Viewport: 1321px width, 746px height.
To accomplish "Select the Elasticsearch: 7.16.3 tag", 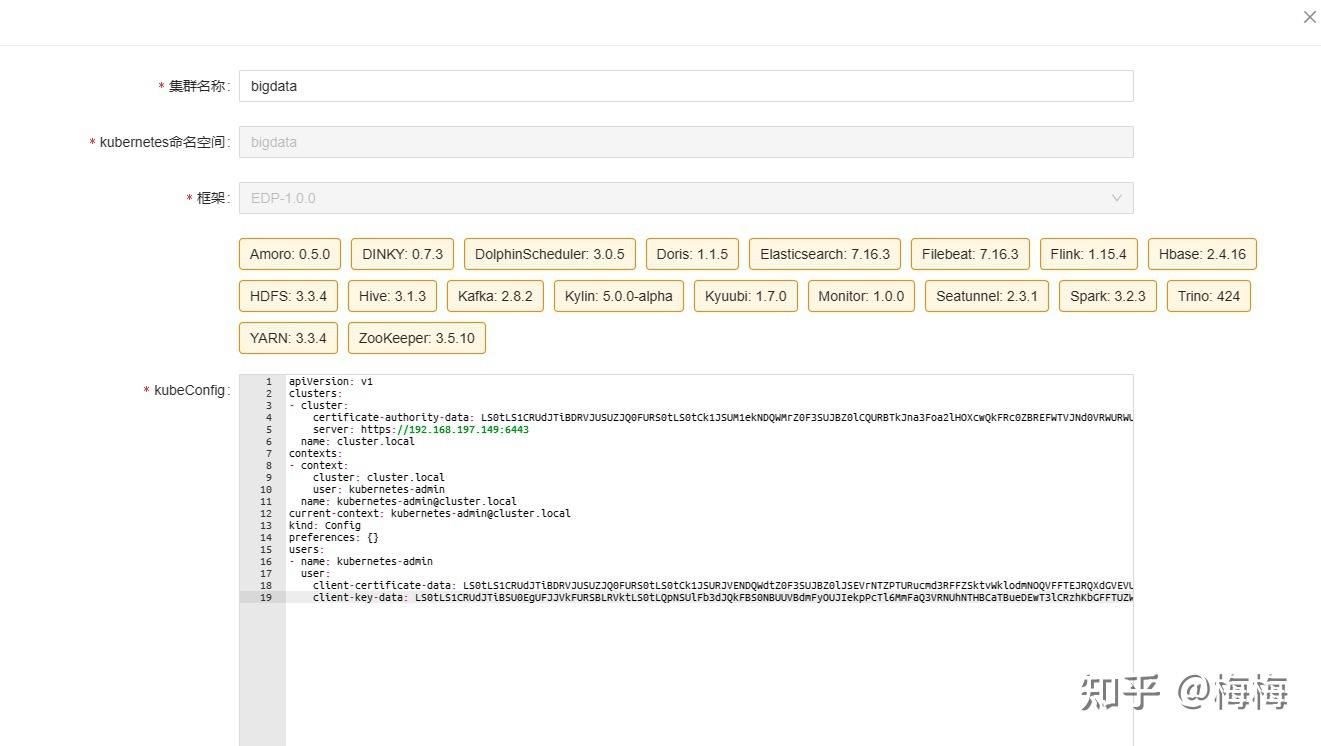I will click(x=825, y=254).
